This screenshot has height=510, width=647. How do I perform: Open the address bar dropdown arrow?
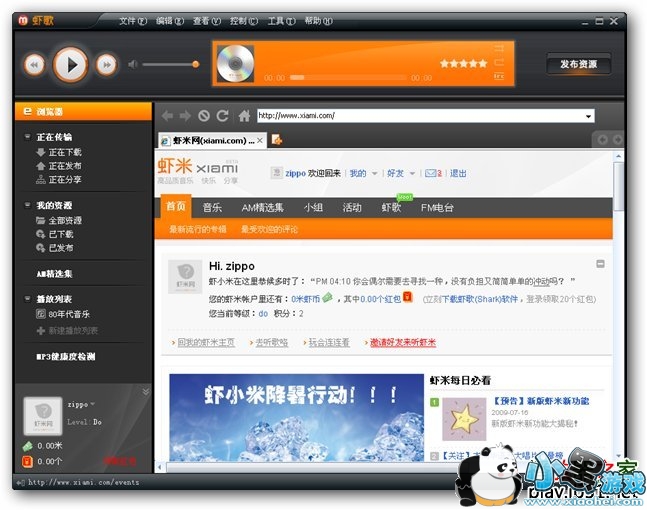pyautogui.click(x=588, y=116)
